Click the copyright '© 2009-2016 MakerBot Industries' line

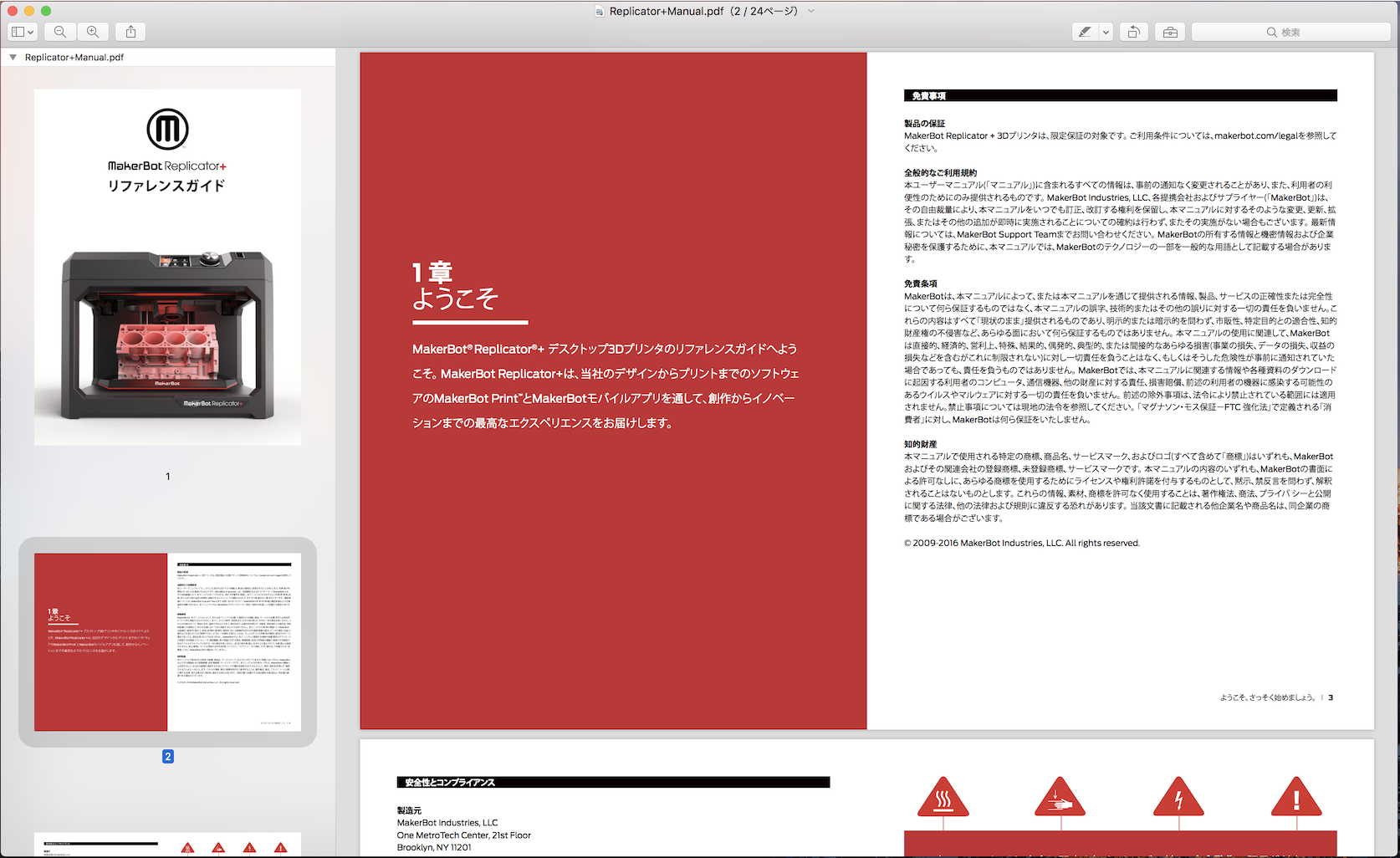pyautogui.click(x=1021, y=543)
